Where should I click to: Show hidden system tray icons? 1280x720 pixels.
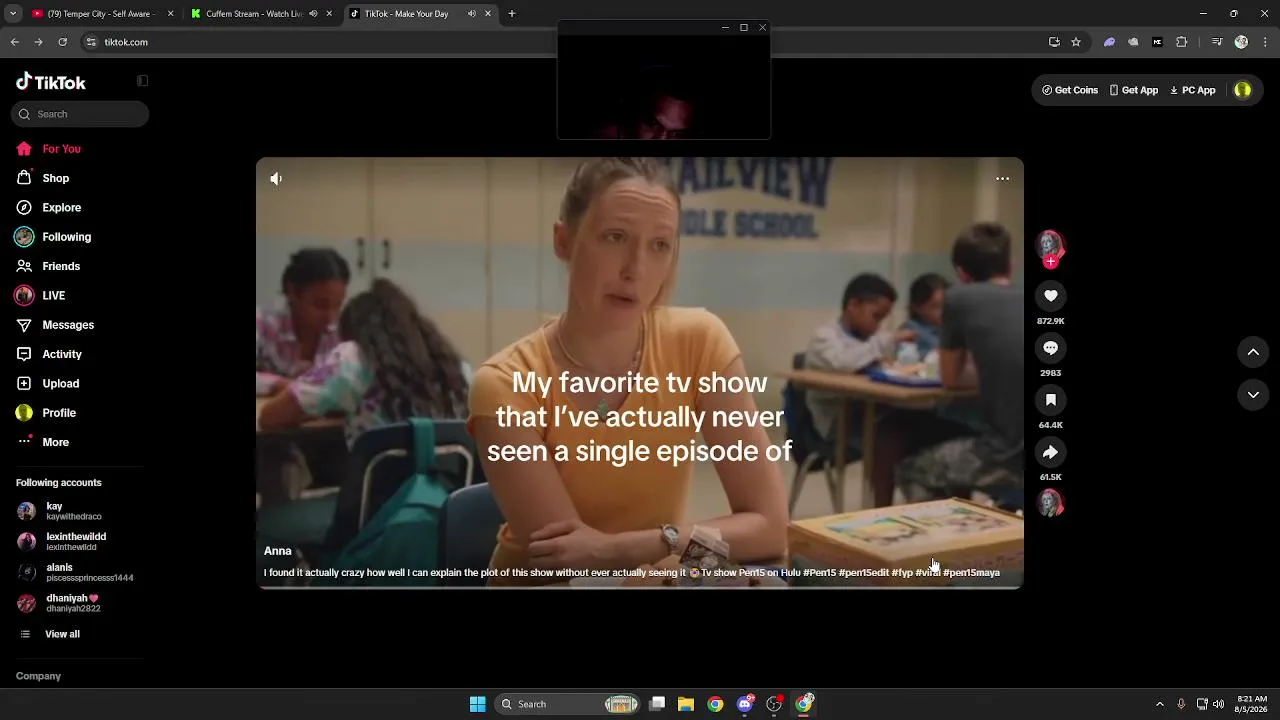[x=1160, y=704]
